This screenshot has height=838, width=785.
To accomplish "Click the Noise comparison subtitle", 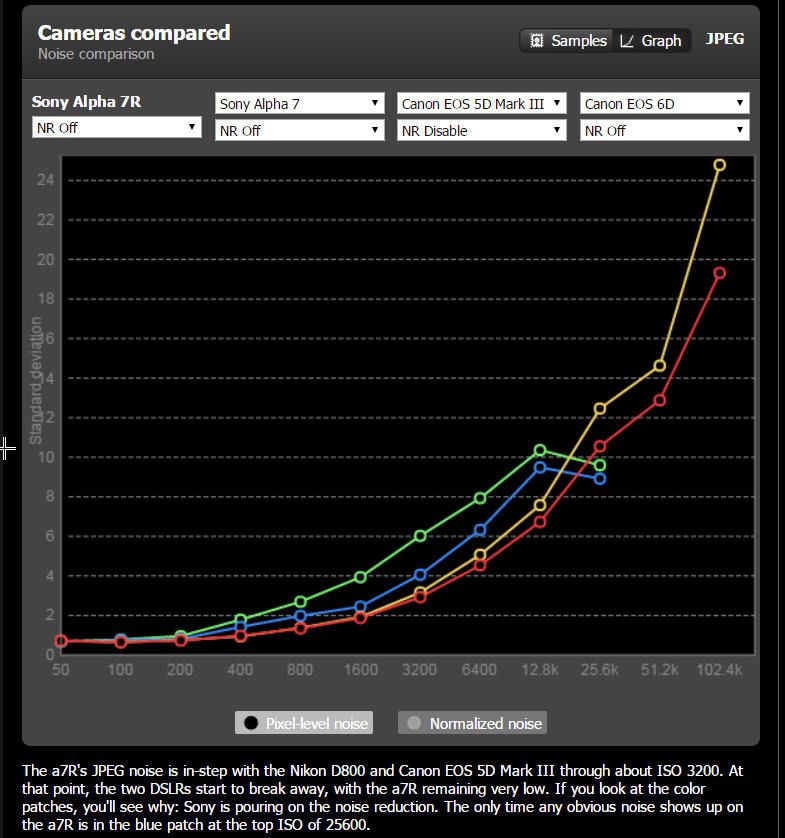I will (x=96, y=54).
